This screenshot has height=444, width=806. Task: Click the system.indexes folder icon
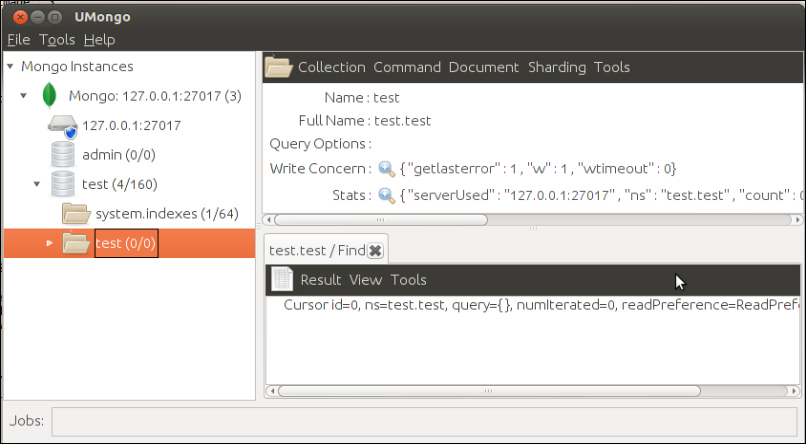[76, 214]
